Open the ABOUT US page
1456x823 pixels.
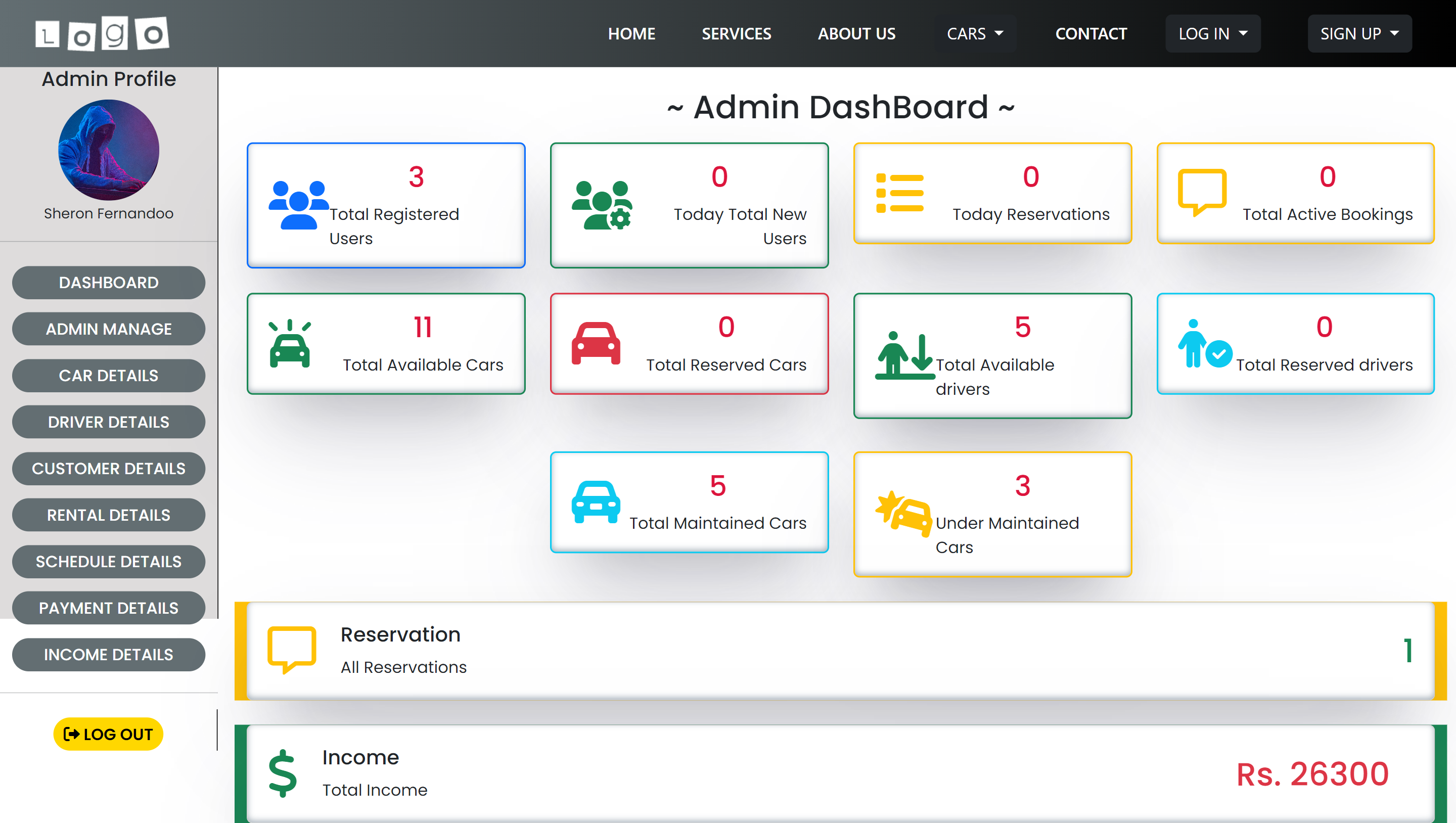coord(856,34)
